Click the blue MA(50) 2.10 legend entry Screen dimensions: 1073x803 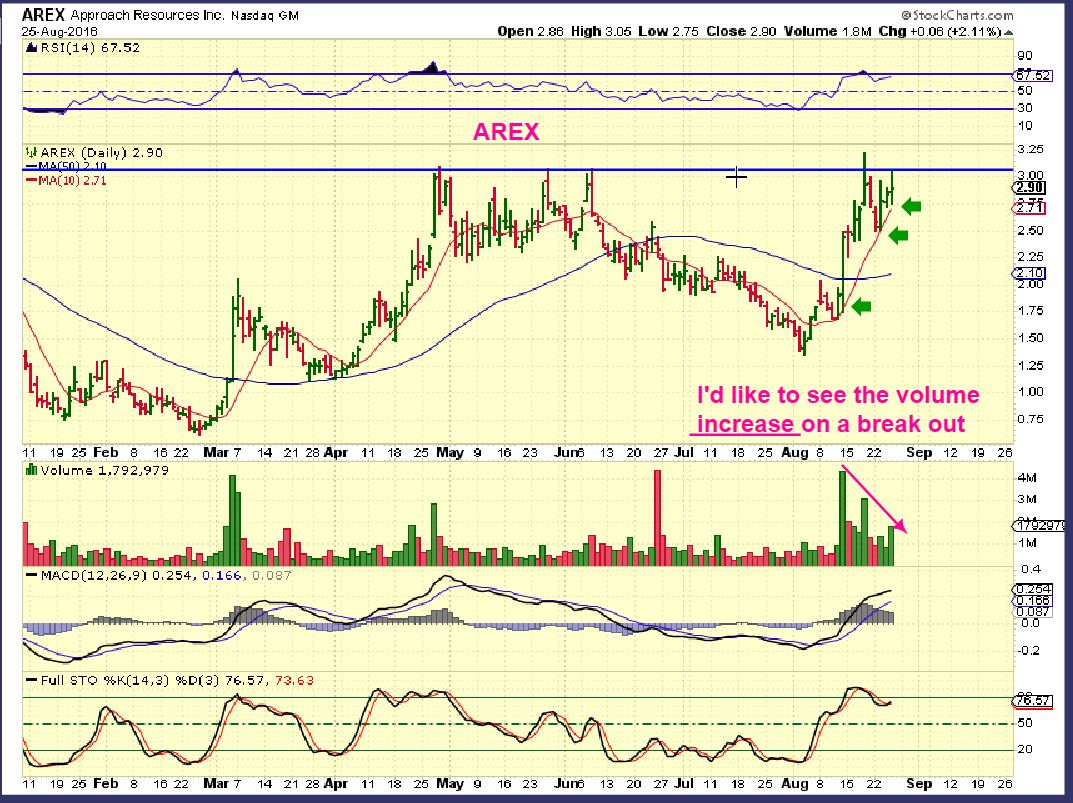point(66,166)
